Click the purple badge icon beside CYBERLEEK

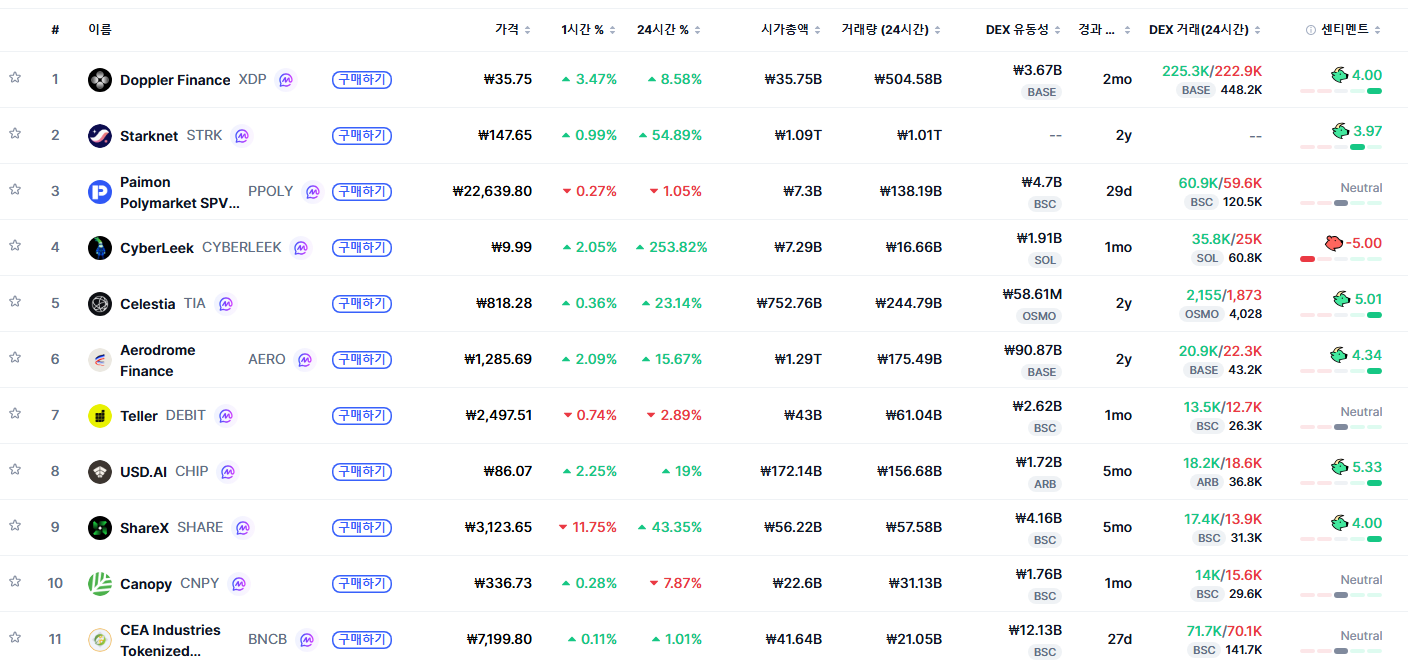(301, 248)
